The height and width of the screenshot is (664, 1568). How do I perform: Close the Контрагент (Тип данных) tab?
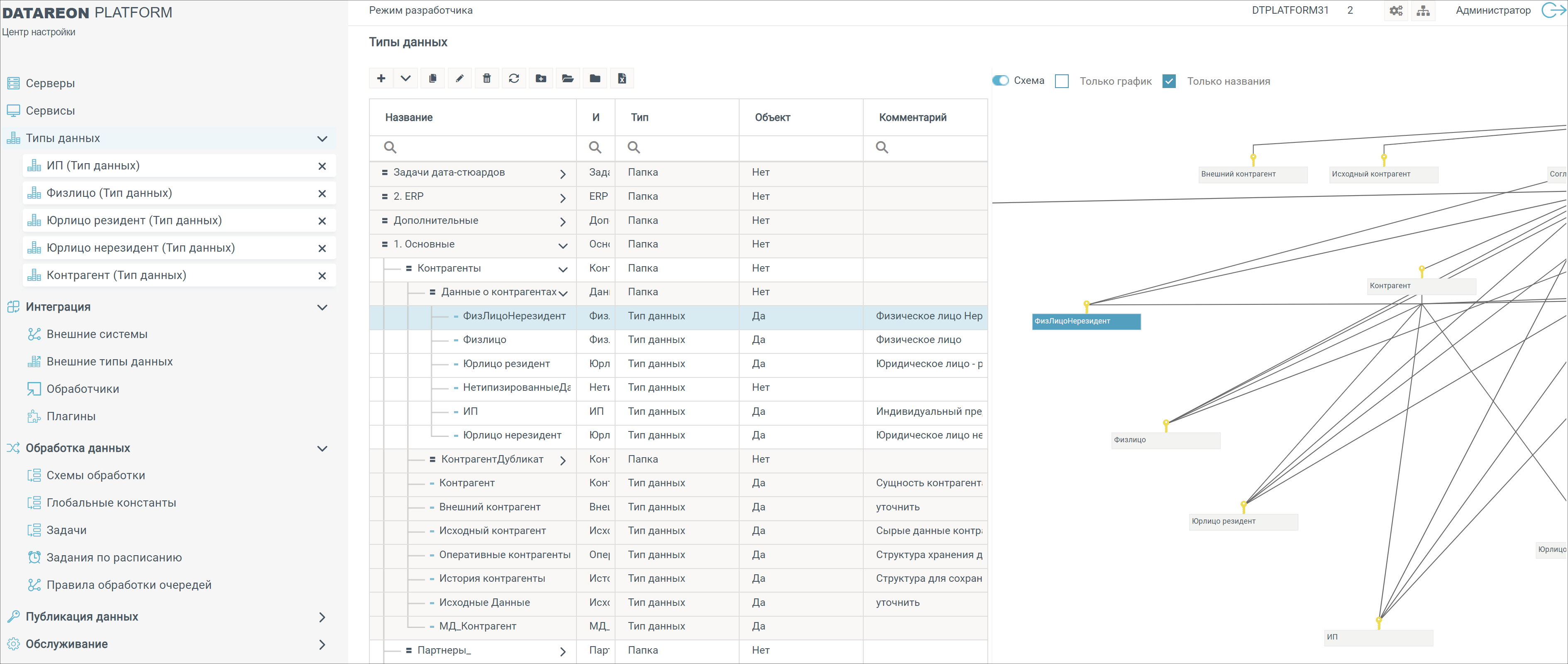(x=322, y=276)
